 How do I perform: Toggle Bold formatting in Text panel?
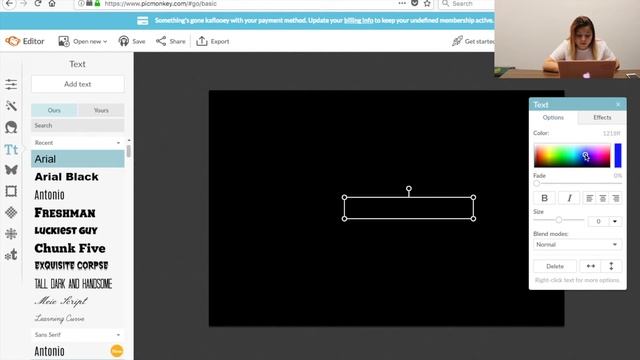[x=544, y=198]
